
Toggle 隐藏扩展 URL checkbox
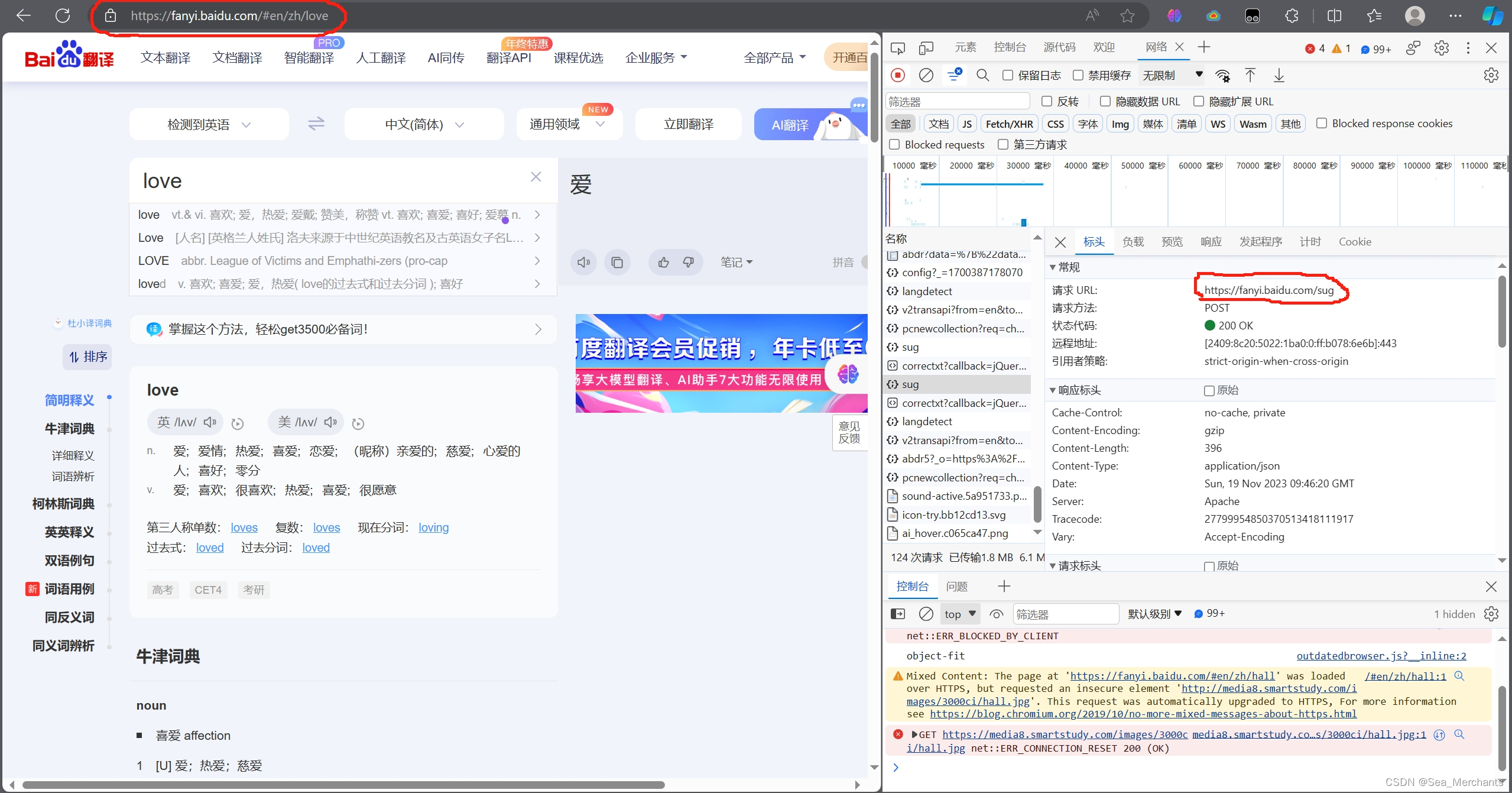click(1199, 101)
